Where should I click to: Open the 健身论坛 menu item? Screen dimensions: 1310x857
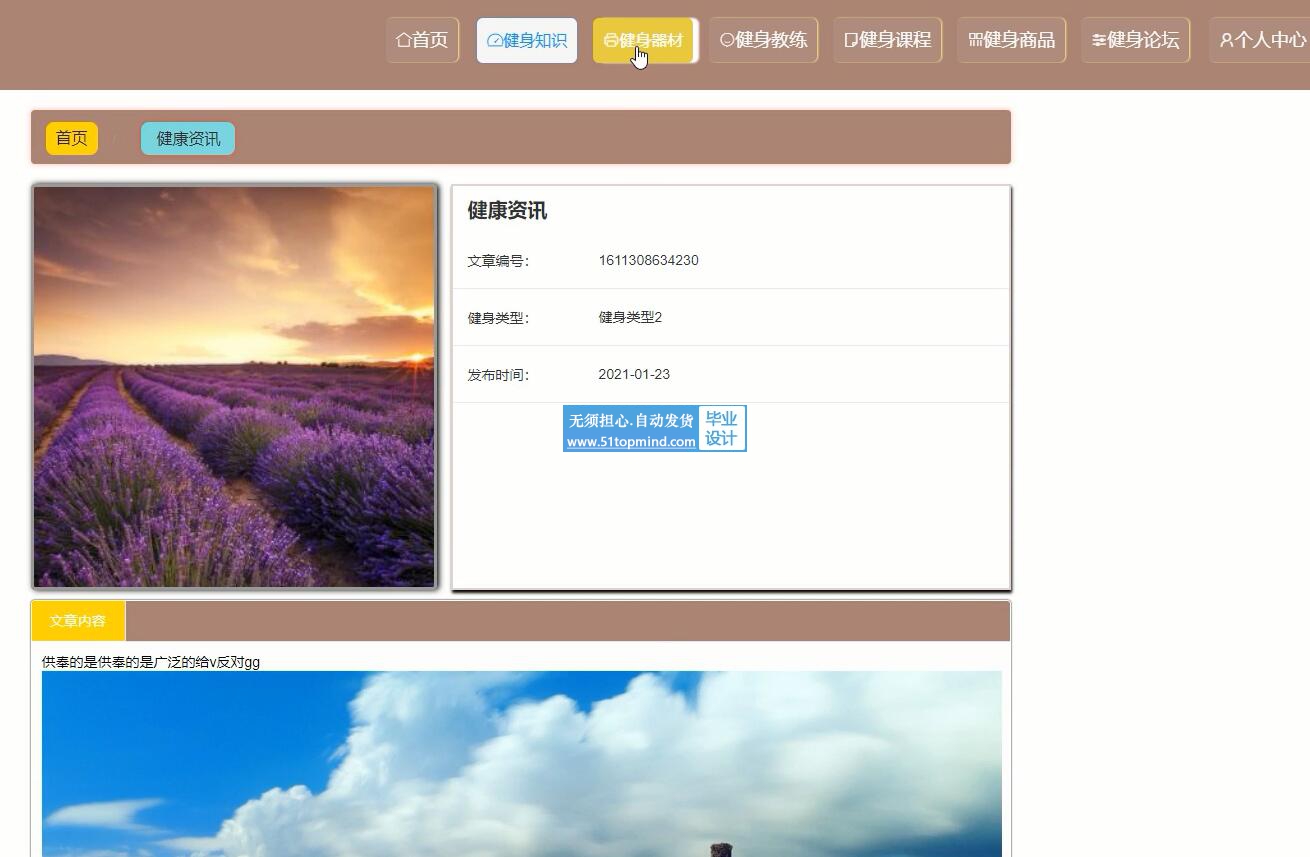pyautogui.click(x=1136, y=40)
